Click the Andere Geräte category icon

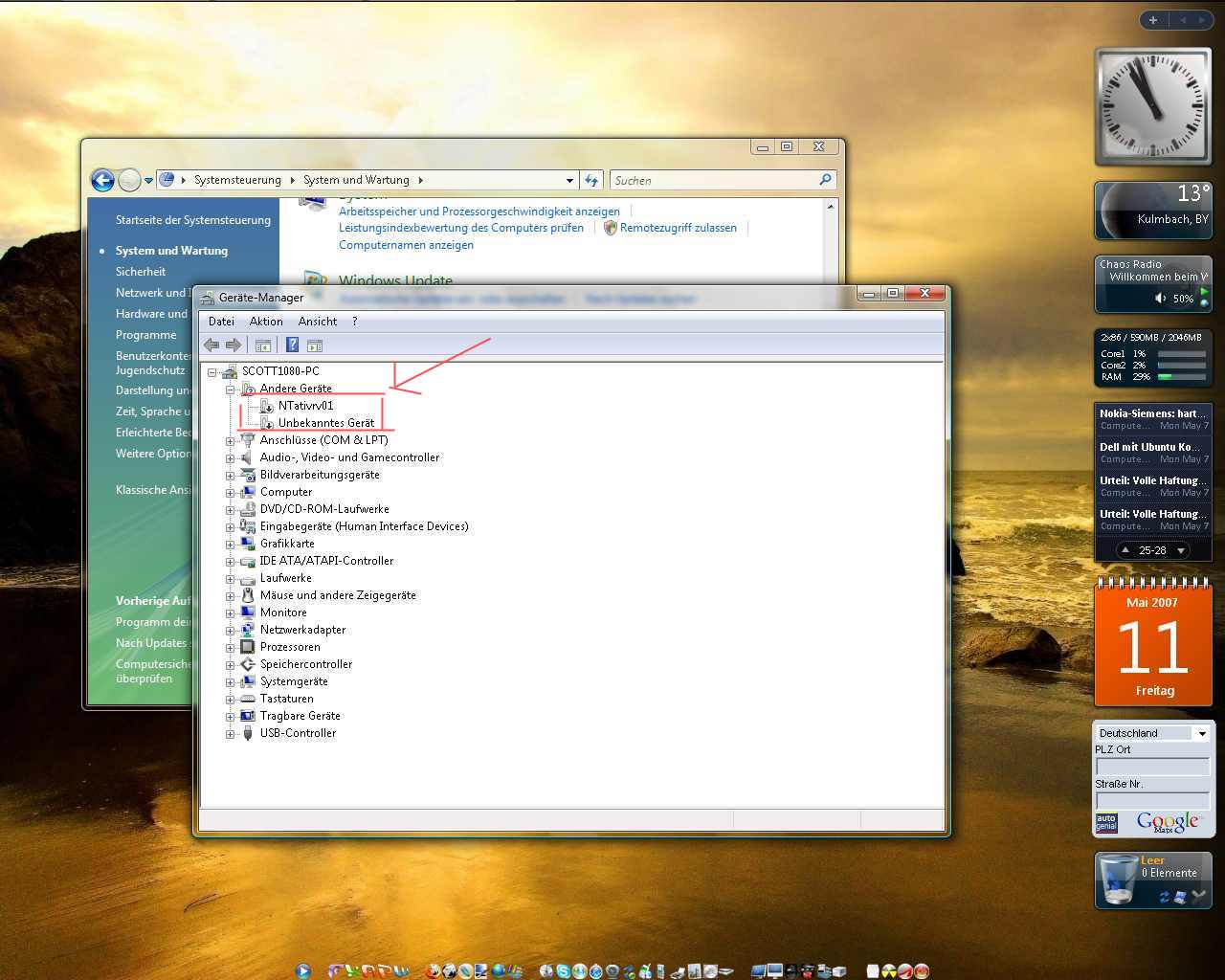click(248, 389)
